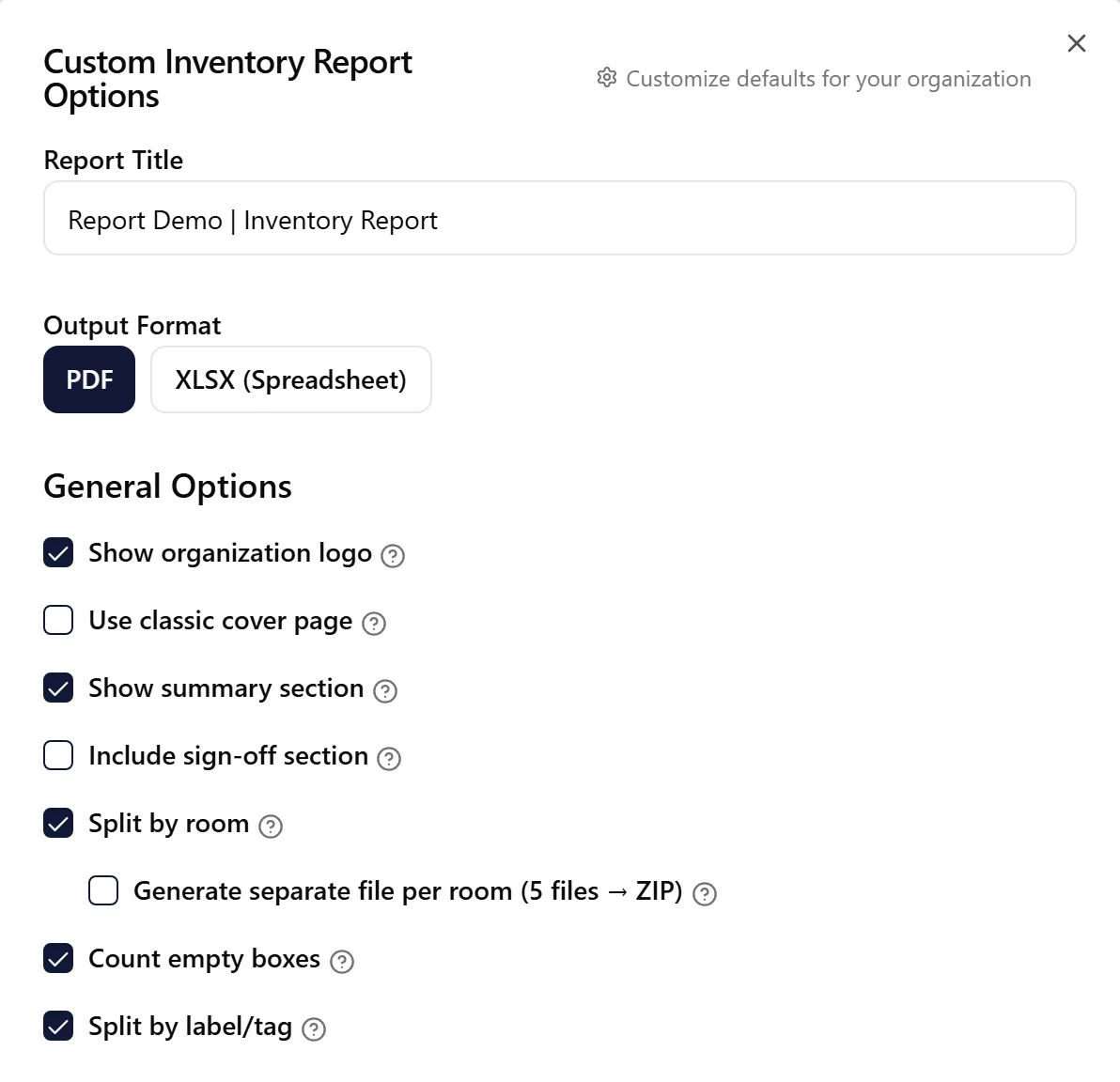This screenshot has height=1082, width=1120.
Task: Click the Report Title input field
Action: [x=560, y=218]
